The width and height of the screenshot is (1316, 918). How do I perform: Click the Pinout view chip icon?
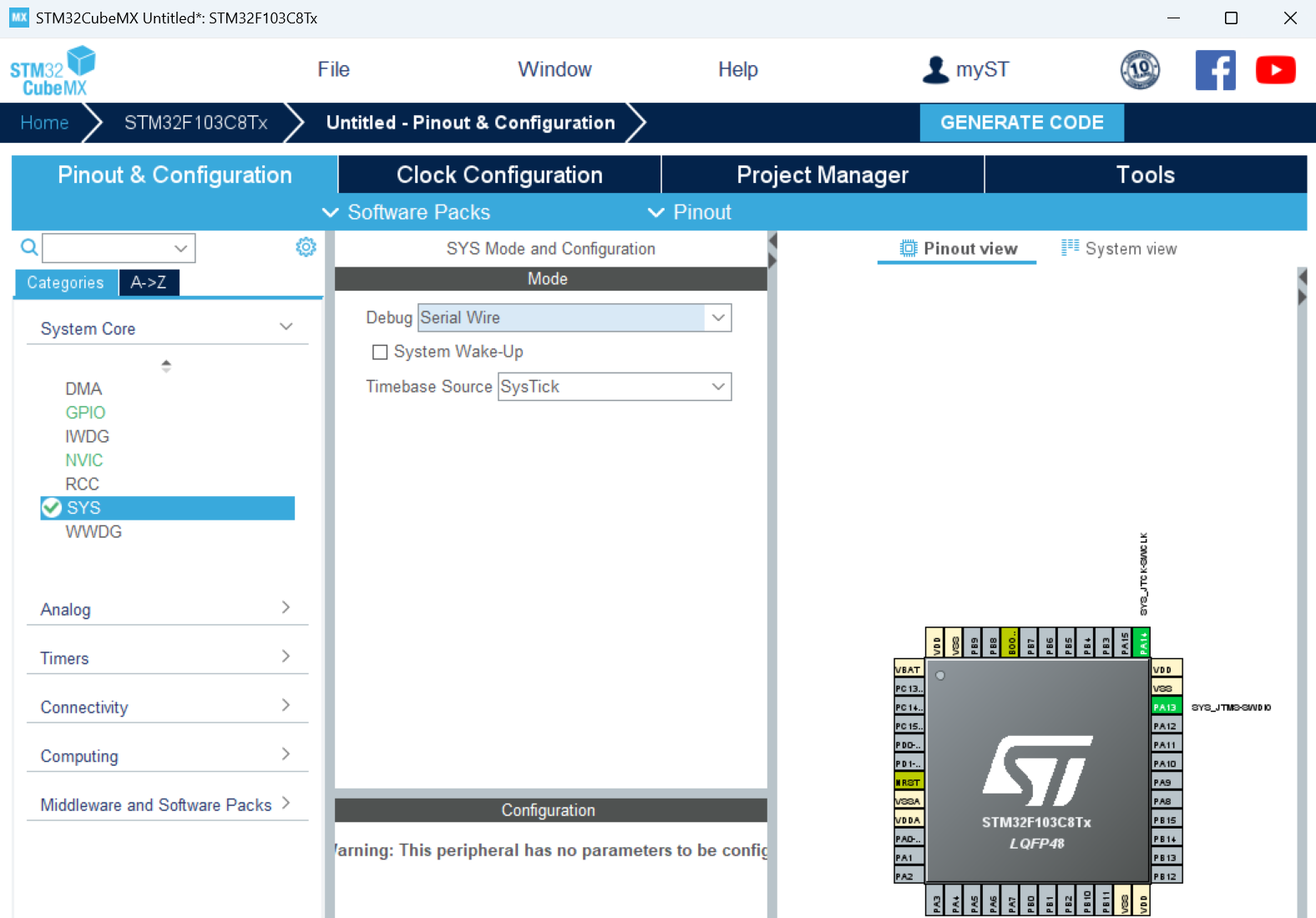click(909, 248)
